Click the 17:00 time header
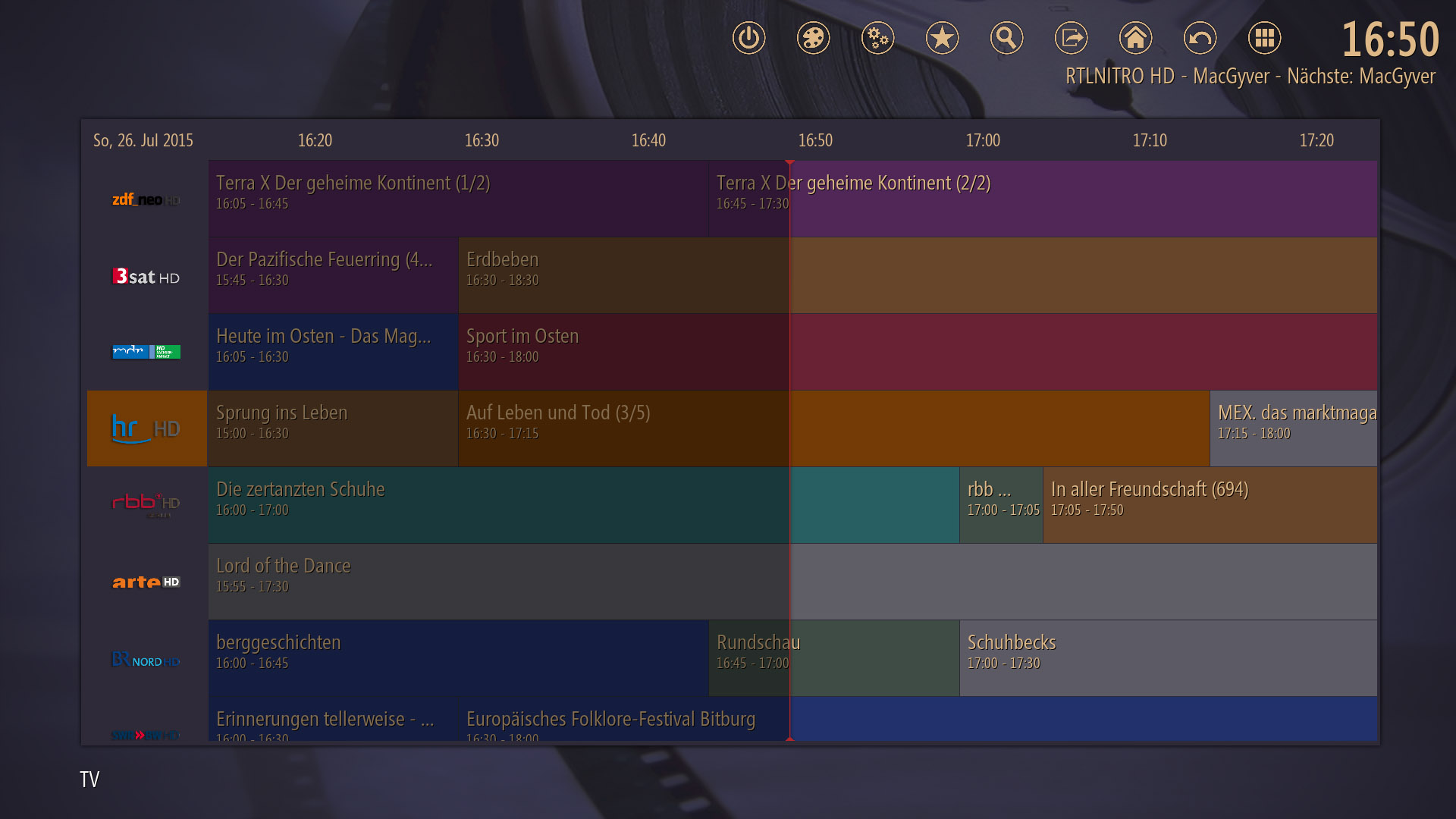Screen dimensions: 1456x819 click(x=983, y=140)
